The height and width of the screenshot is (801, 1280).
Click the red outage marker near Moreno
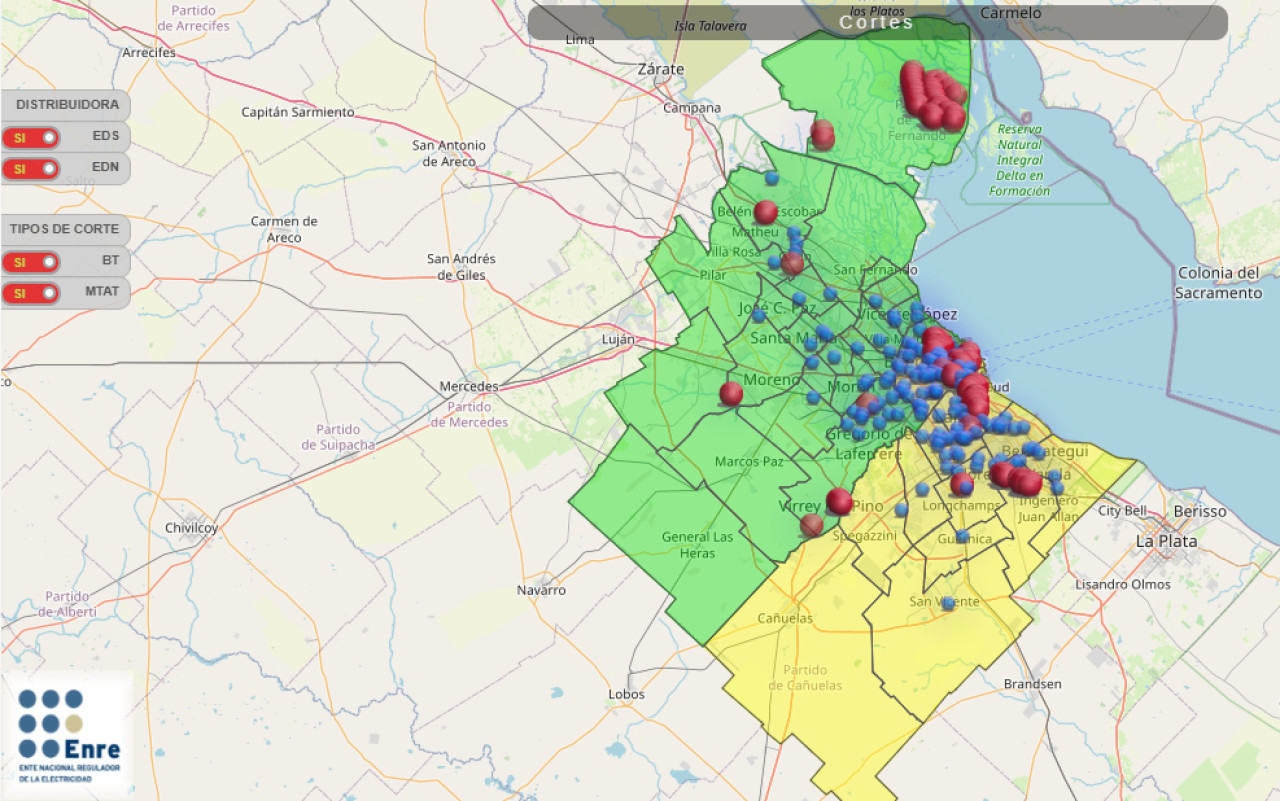tap(731, 393)
